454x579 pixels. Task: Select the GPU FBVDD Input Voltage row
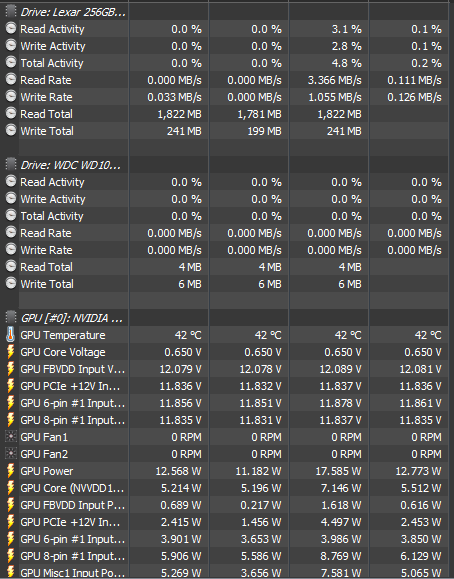[226, 369]
